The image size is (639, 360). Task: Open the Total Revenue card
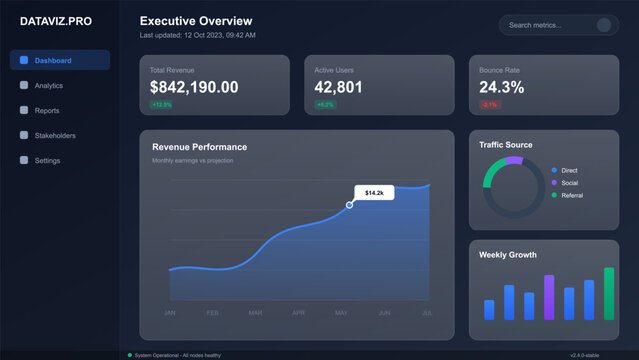click(x=214, y=85)
